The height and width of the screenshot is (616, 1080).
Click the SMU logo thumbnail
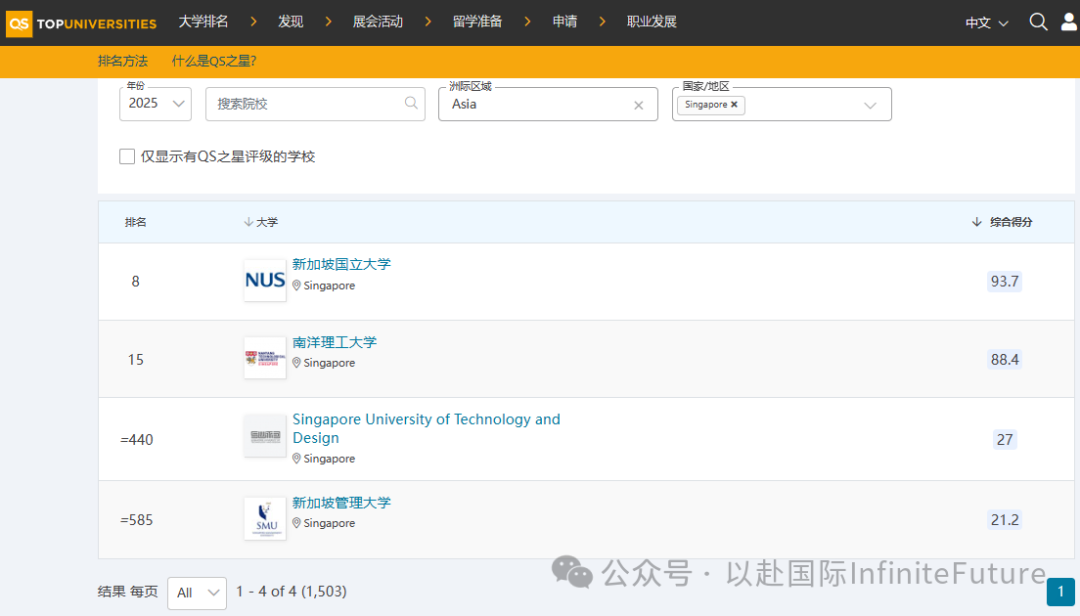click(x=265, y=518)
